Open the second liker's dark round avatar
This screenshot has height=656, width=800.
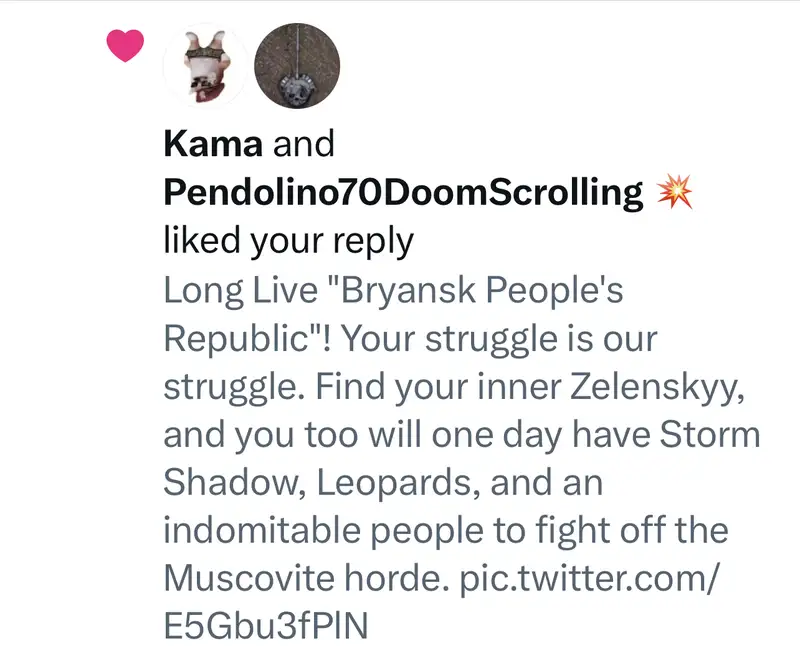click(x=297, y=65)
